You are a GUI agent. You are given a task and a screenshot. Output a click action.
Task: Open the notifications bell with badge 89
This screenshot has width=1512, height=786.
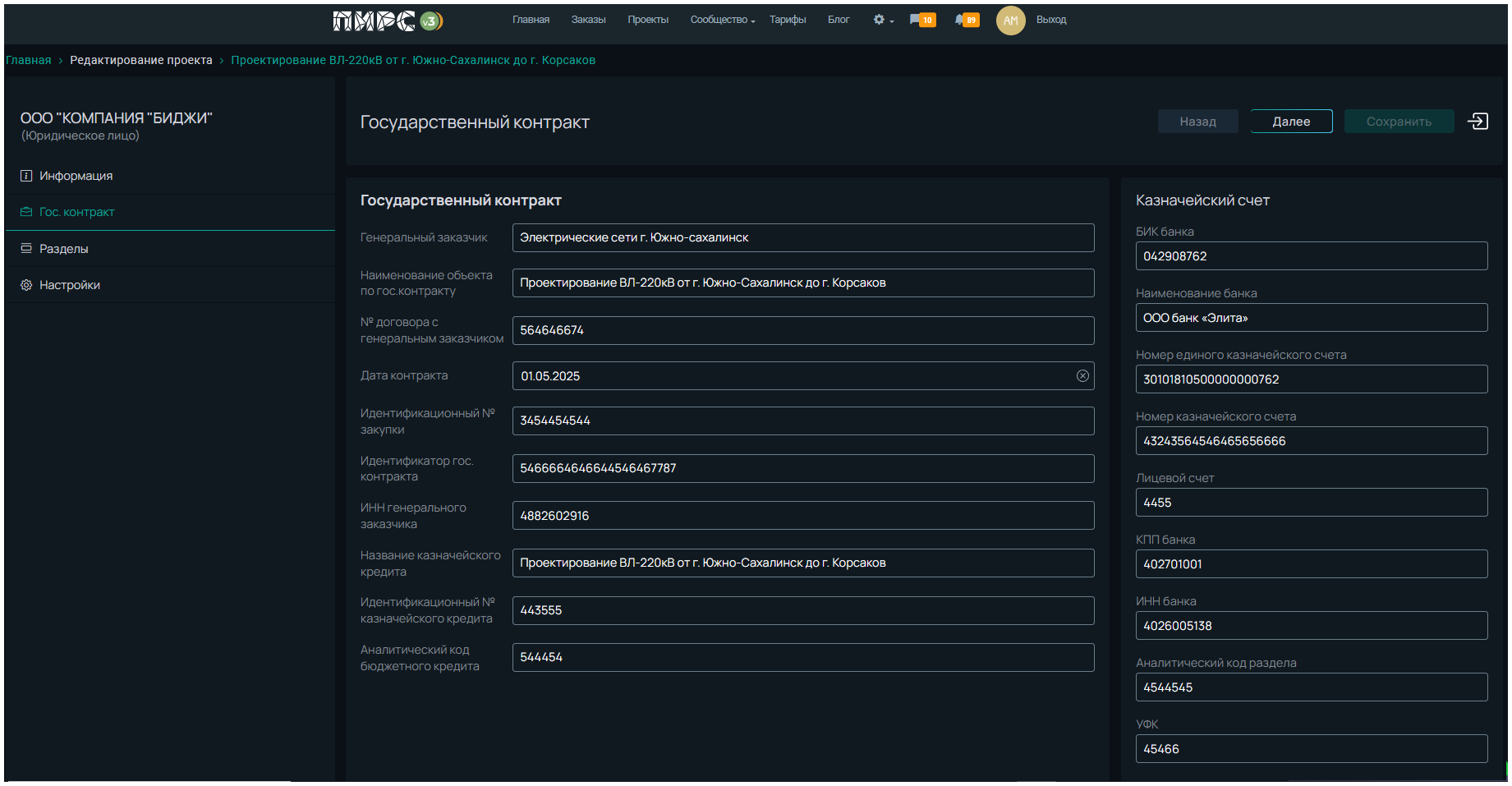967,20
